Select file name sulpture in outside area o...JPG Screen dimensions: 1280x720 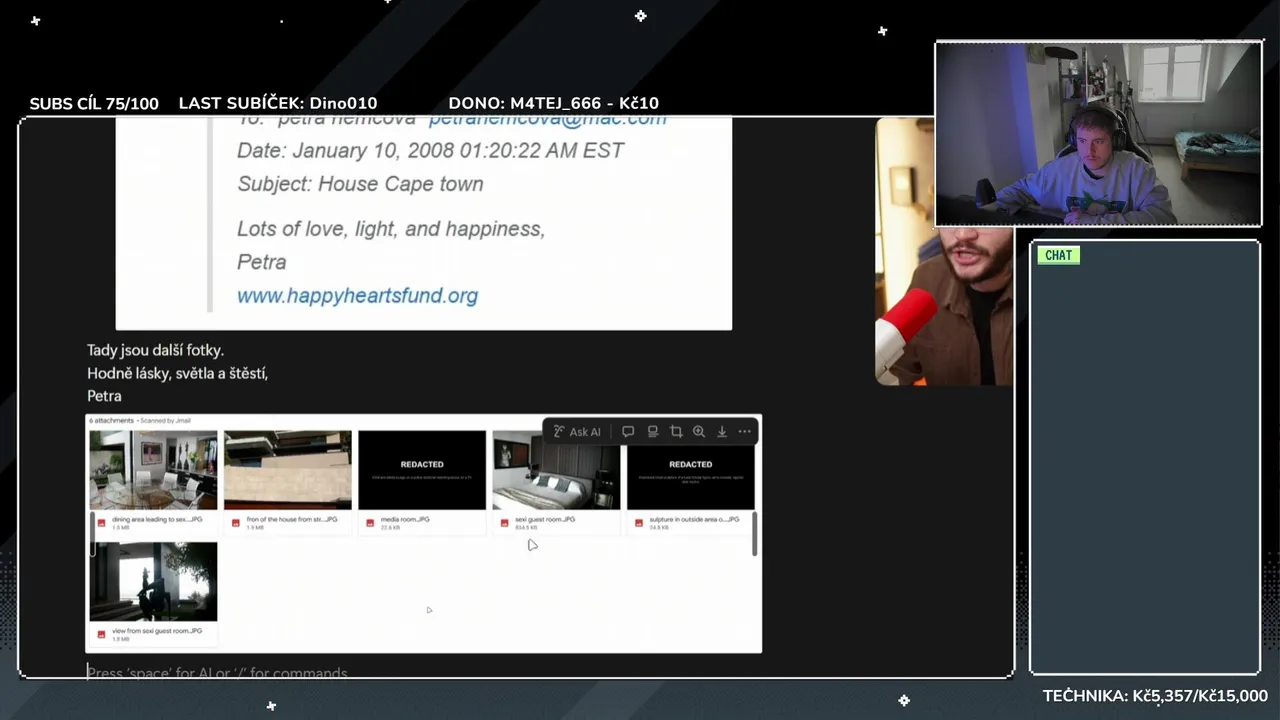pos(694,520)
